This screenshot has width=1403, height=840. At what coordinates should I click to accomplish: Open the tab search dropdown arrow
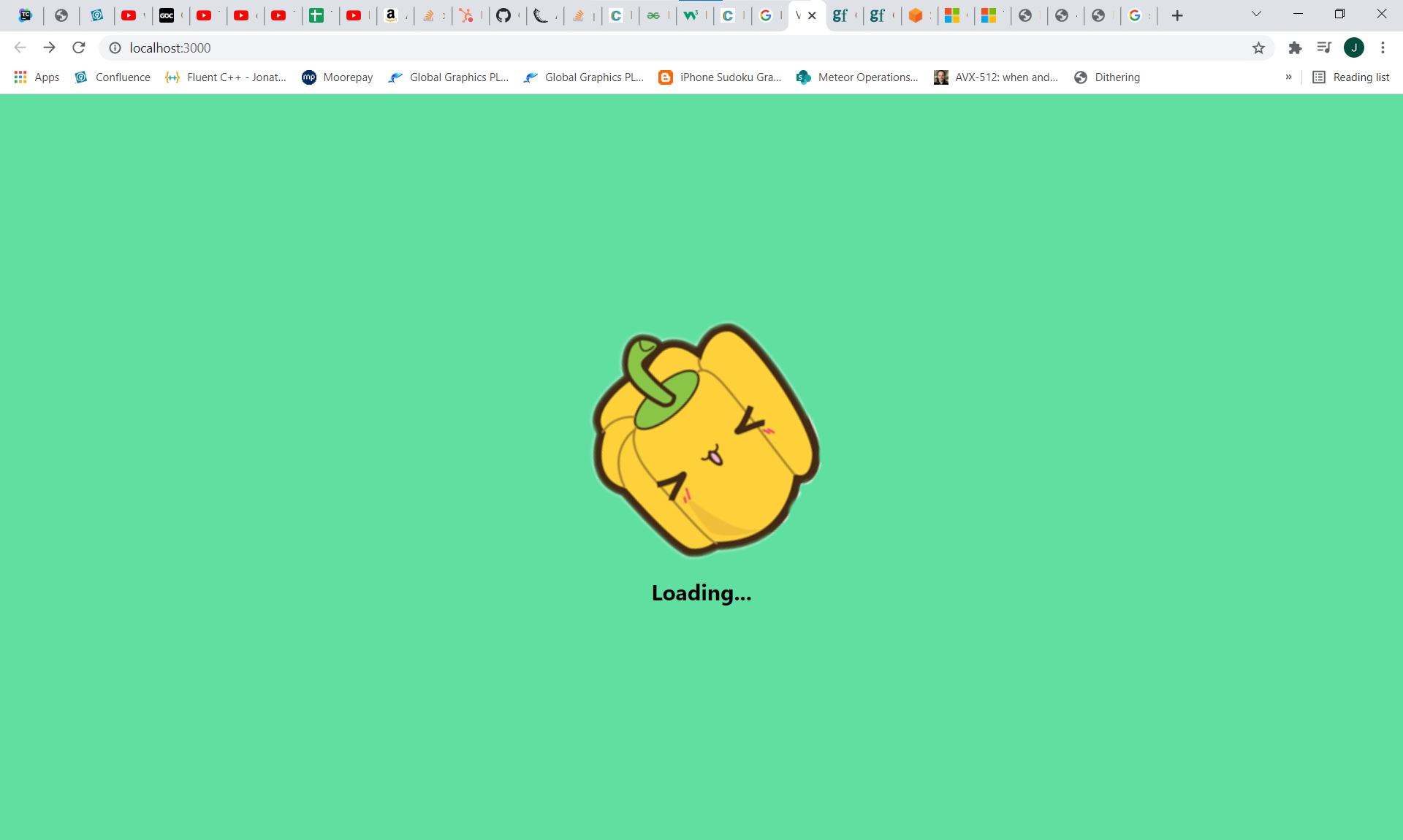click(1256, 14)
